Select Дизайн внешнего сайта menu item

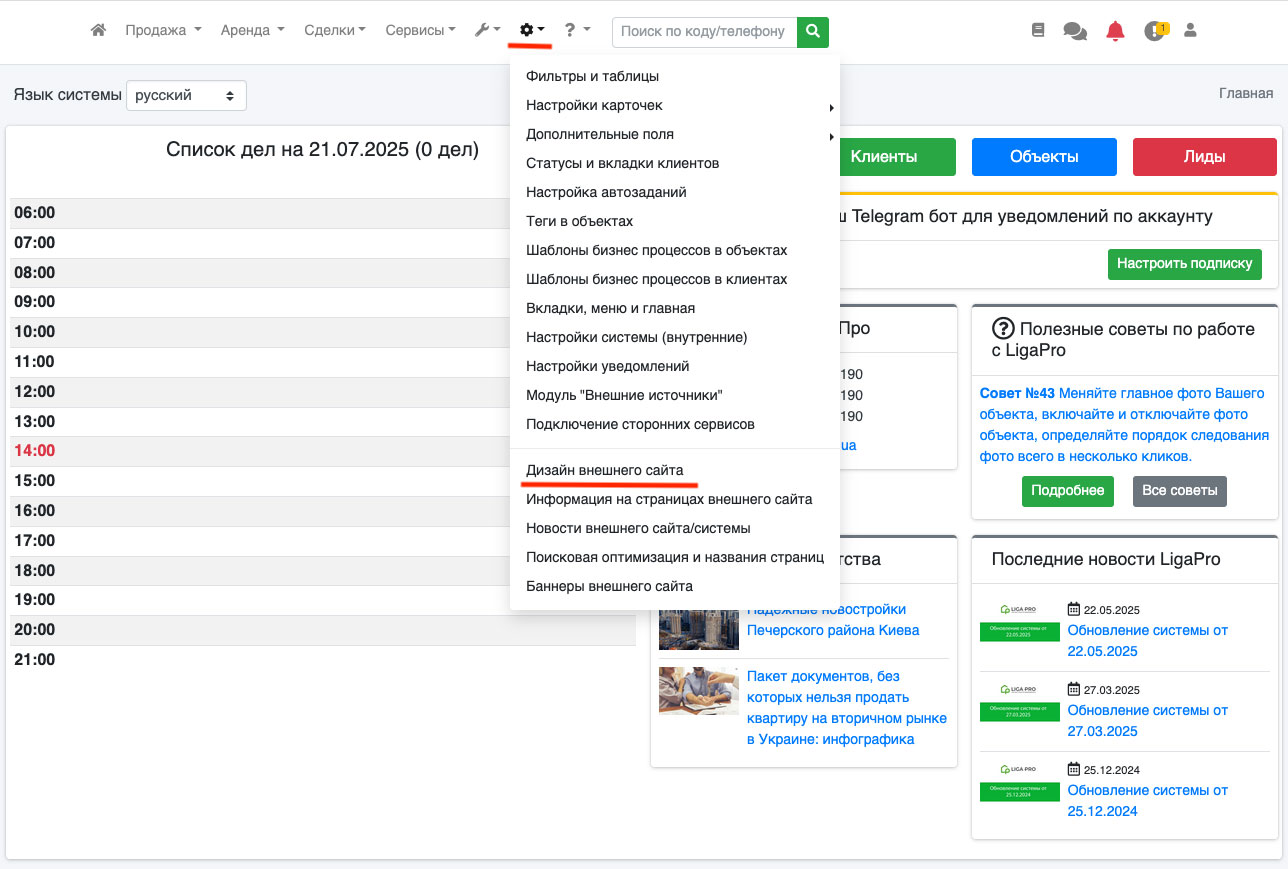tap(604, 470)
